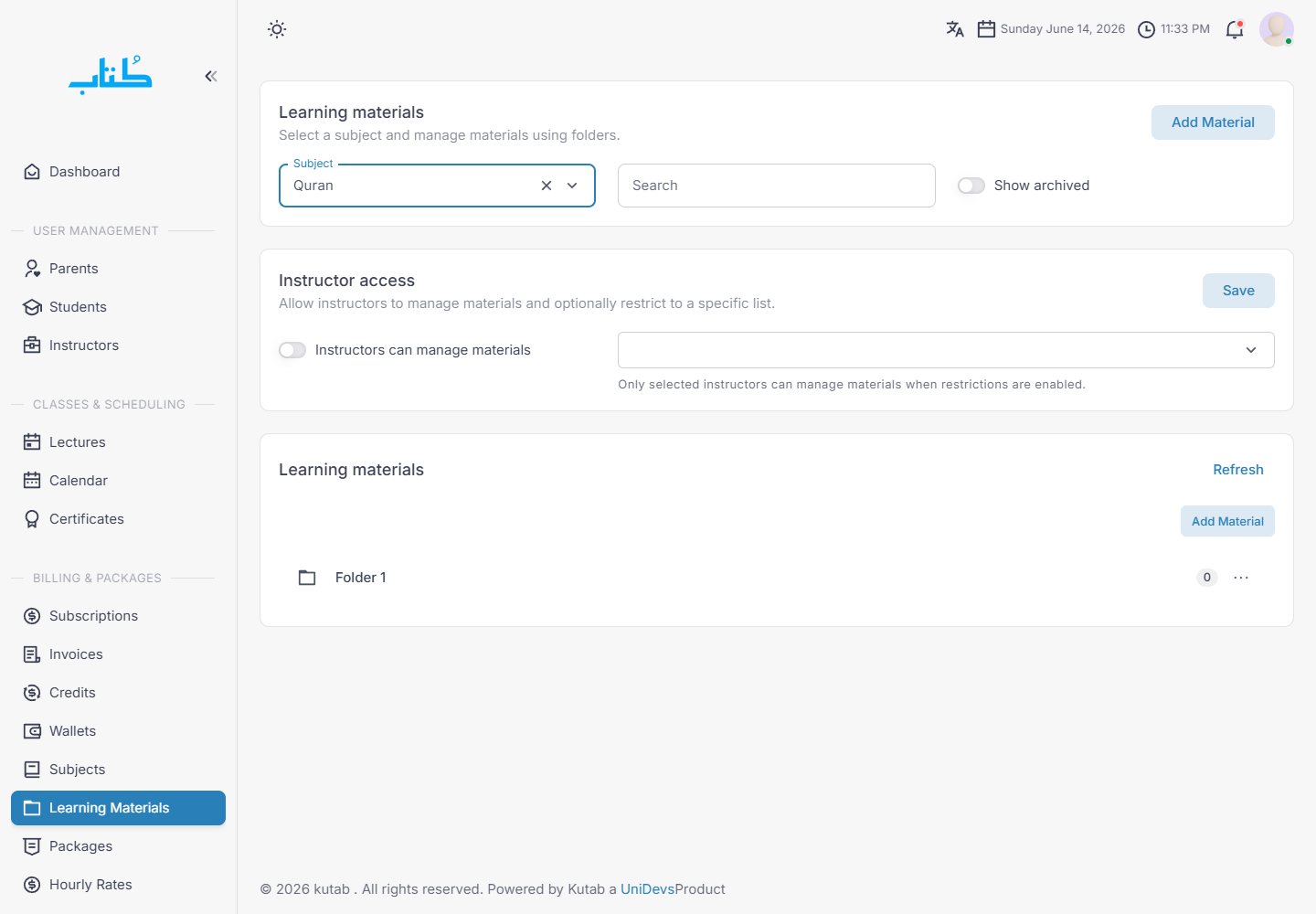Image resolution: width=1316 pixels, height=914 pixels.
Task: Toggle Show archived switch
Action: click(971, 186)
